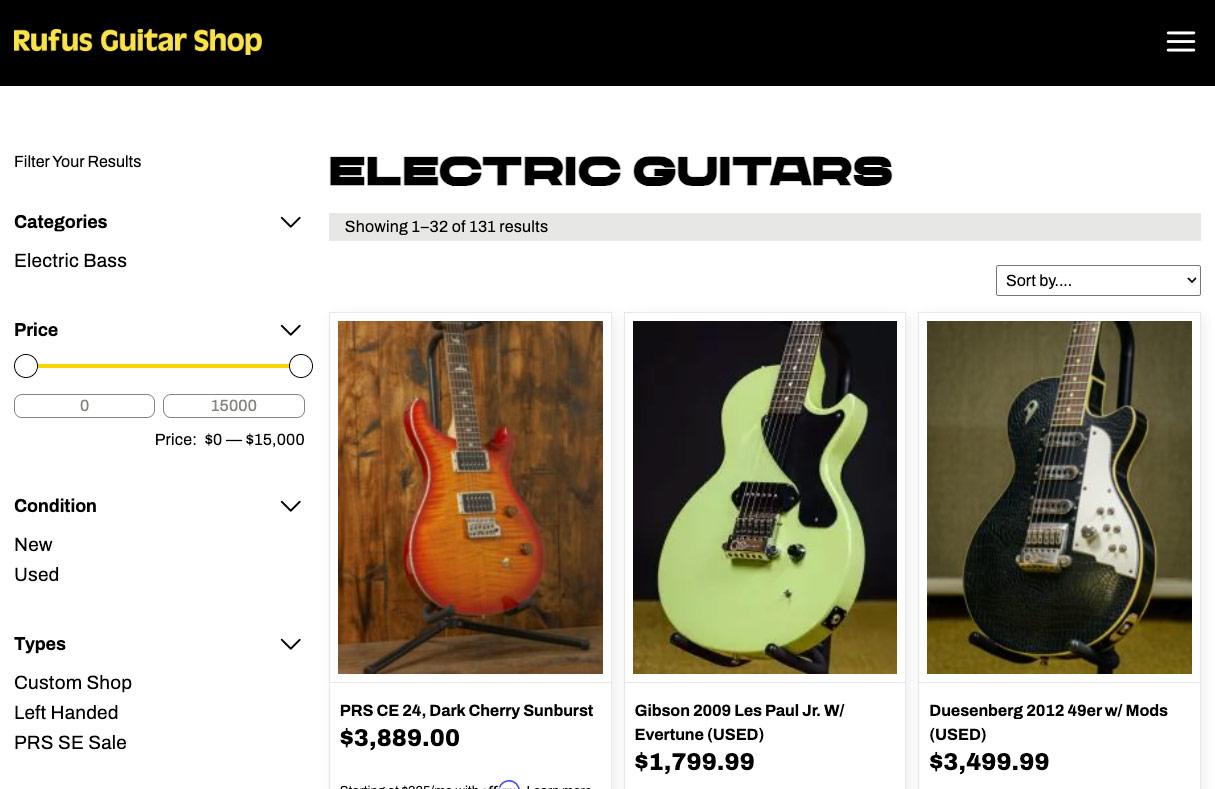Viewport: 1215px width, 789px height.
Task: Click the Affirm Learn more link
Action: click(558, 787)
